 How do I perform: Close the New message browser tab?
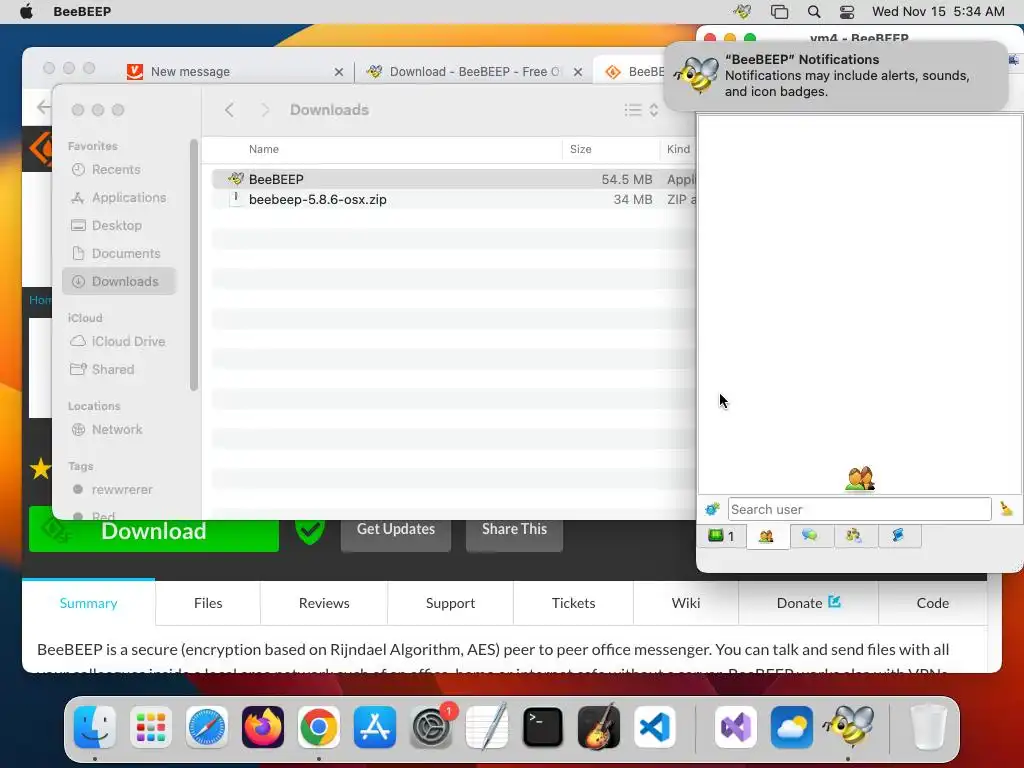(x=338, y=72)
